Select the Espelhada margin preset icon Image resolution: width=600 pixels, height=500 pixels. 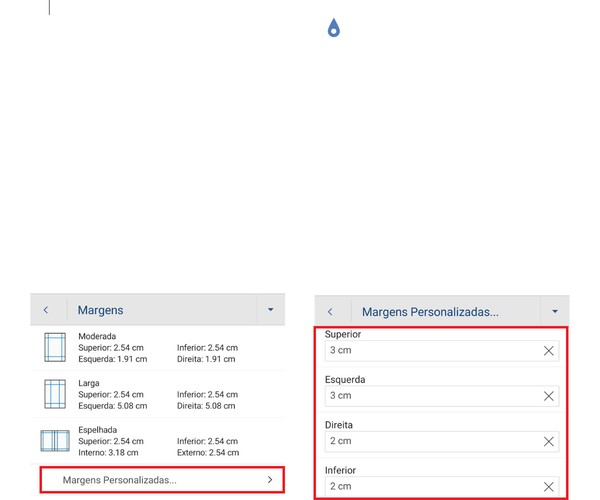[55, 440]
